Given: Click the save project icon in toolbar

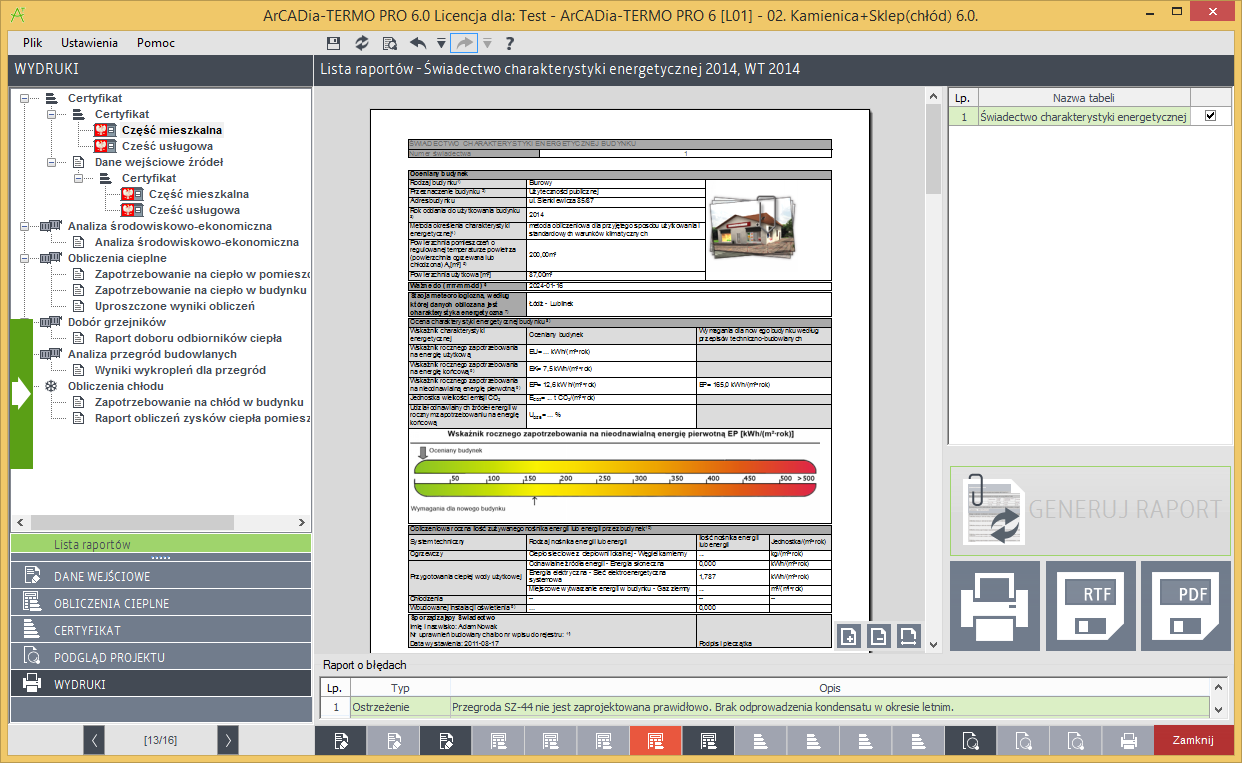Looking at the screenshot, I should [x=334, y=43].
